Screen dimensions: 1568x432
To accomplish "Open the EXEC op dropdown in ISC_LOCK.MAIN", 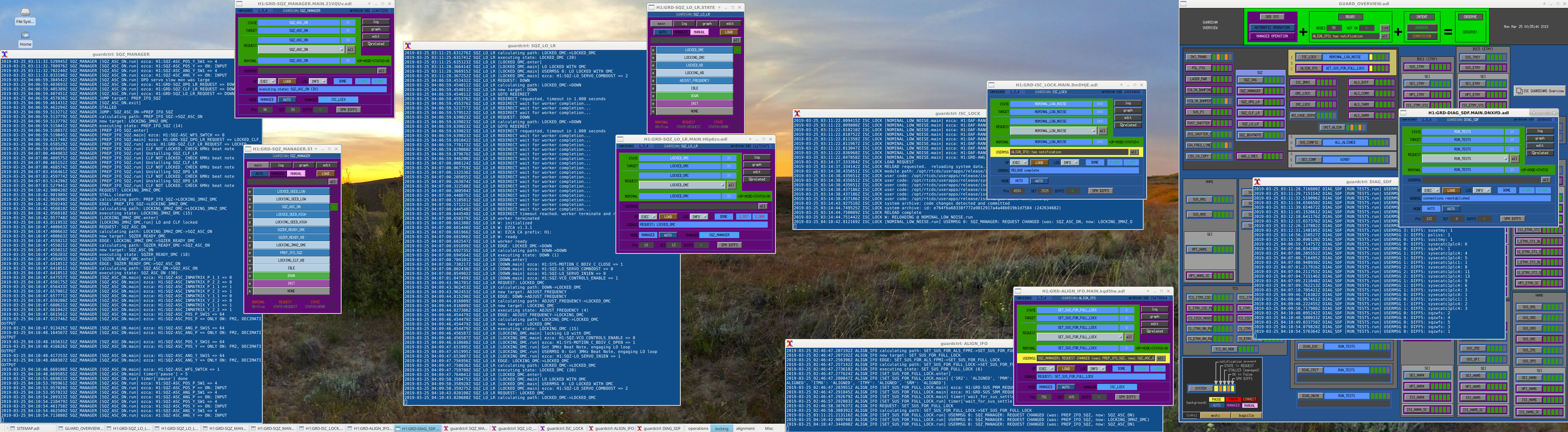I will [x=1019, y=163].
